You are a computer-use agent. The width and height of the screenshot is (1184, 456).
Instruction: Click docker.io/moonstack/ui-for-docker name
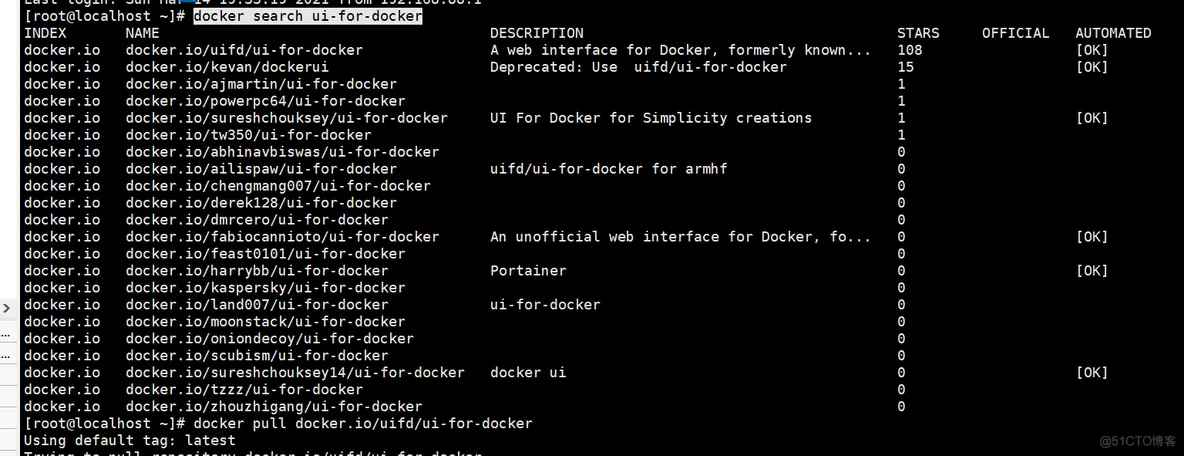click(x=265, y=322)
